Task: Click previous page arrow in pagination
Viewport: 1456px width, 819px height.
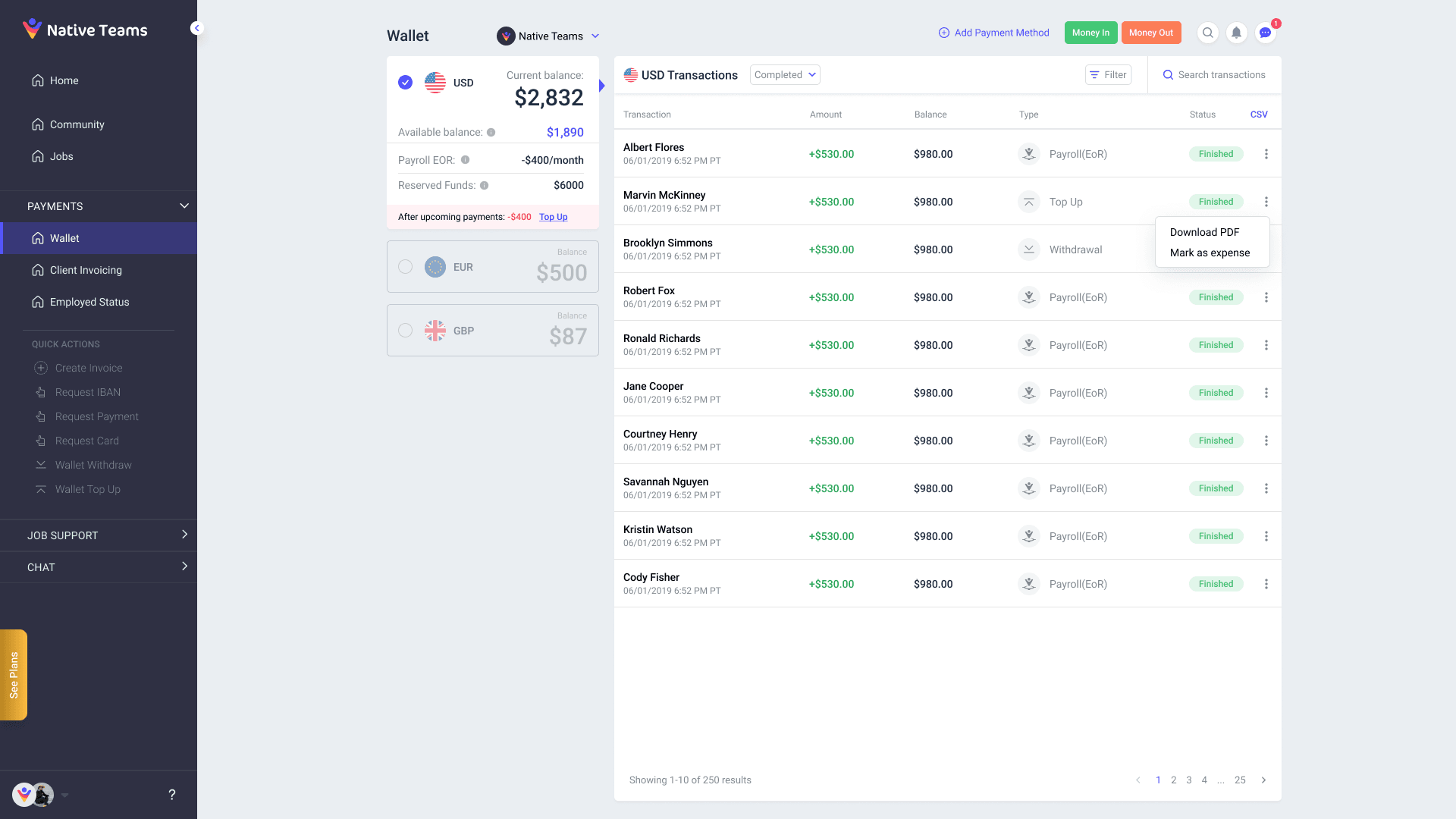Action: (x=1137, y=780)
